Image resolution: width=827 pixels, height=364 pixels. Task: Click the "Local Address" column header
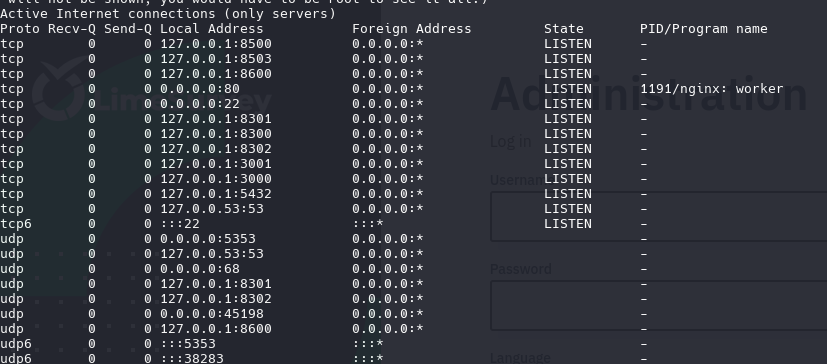point(211,28)
